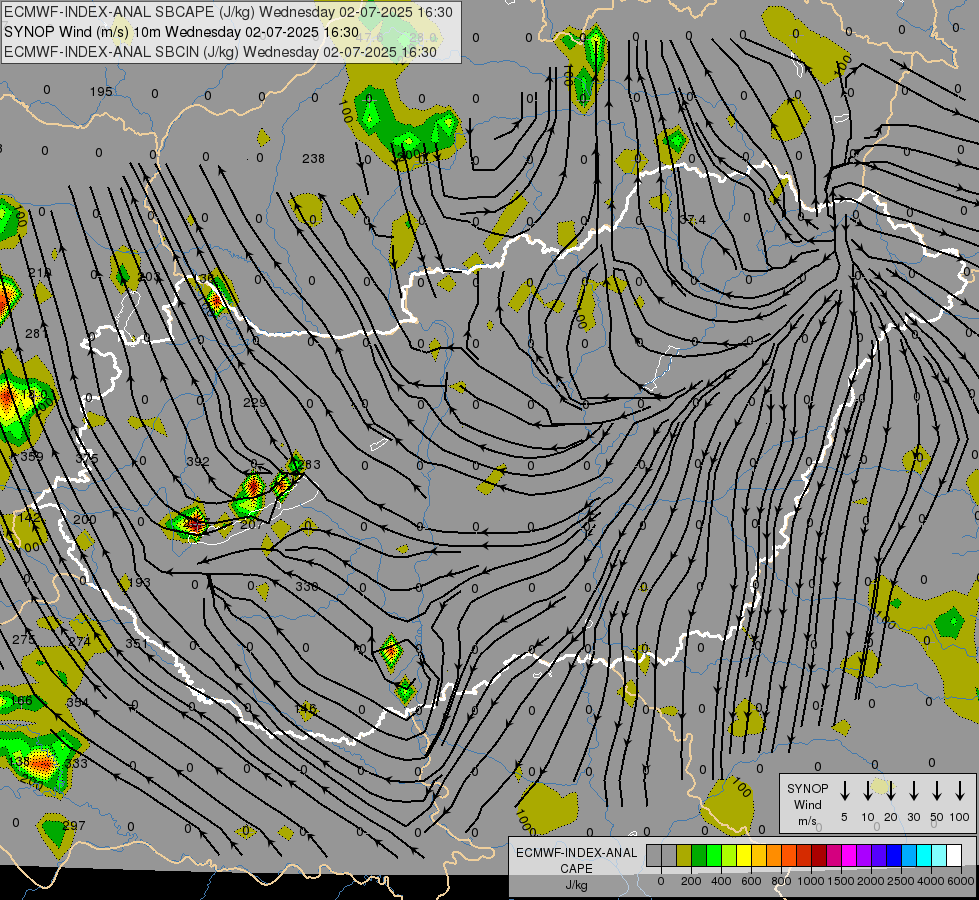Select the wind legend arrow above 30

click(x=913, y=791)
